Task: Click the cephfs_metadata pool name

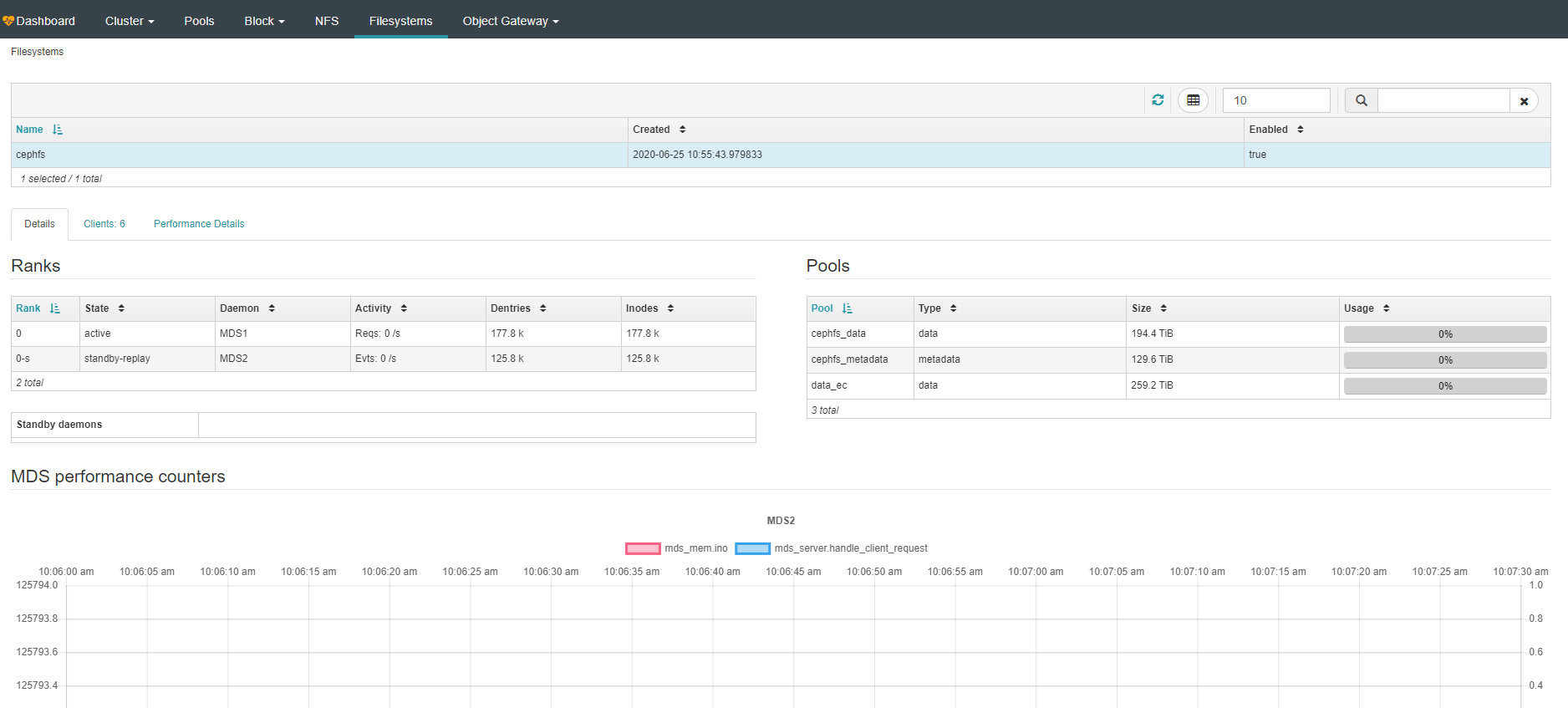Action: coord(849,359)
